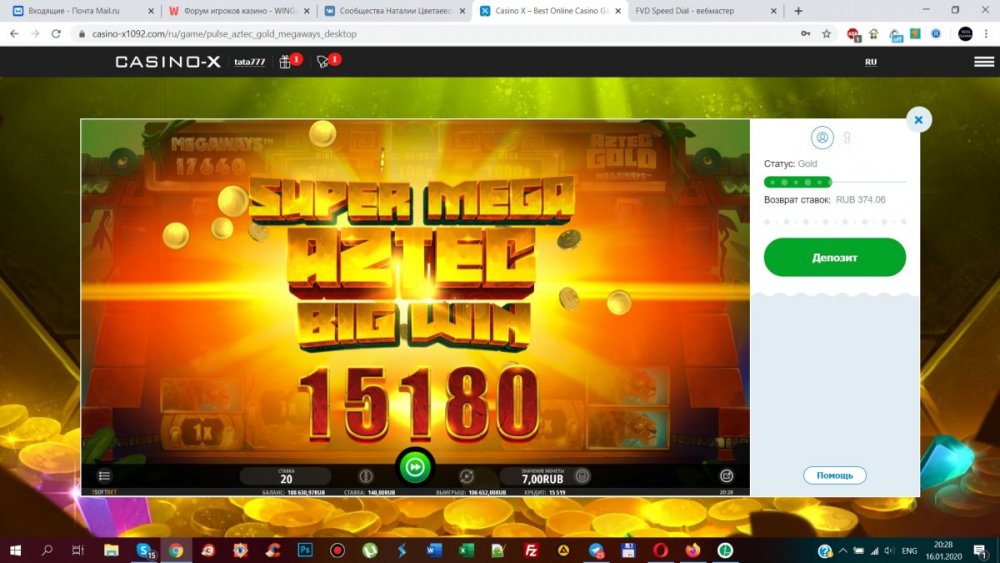Open the trophy notifications icon

pyautogui.click(x=323, y=62)
